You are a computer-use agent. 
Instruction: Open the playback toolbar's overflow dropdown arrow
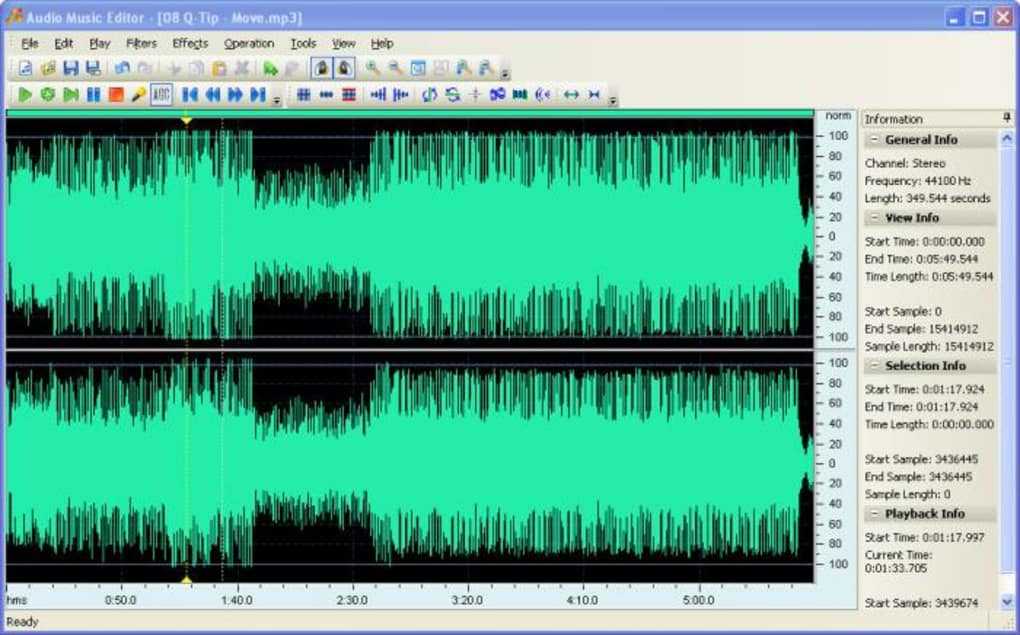pyautogui.click(x=276, y=100)
